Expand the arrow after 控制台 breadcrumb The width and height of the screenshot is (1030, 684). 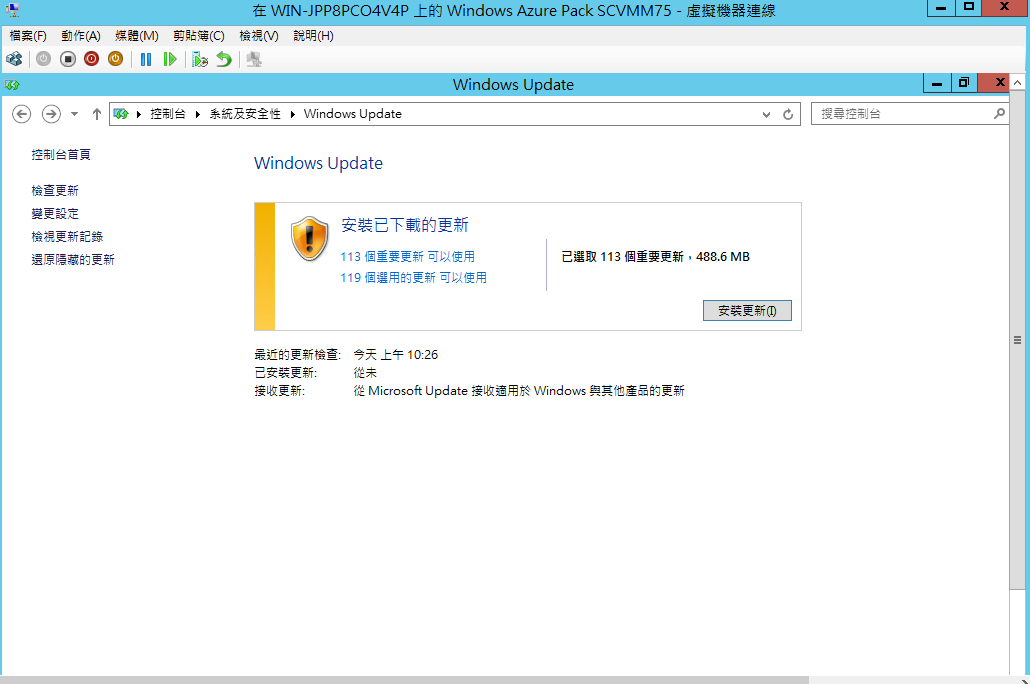tap(197, 114)
